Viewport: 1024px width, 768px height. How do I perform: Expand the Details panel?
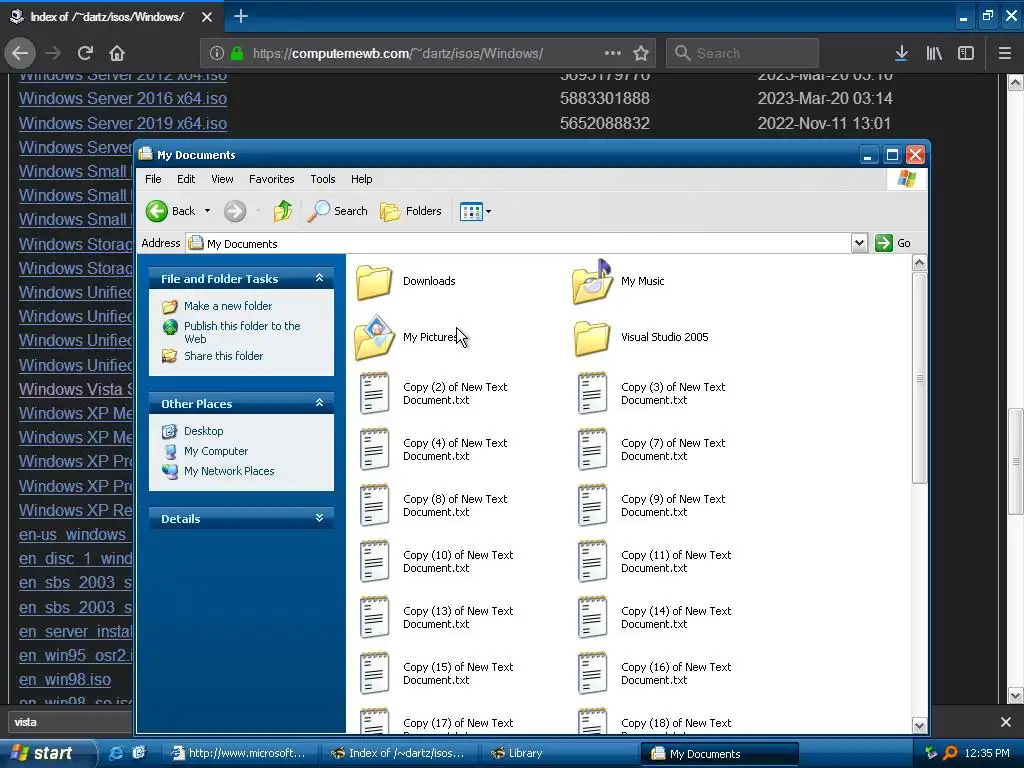(x=319, y=519)
